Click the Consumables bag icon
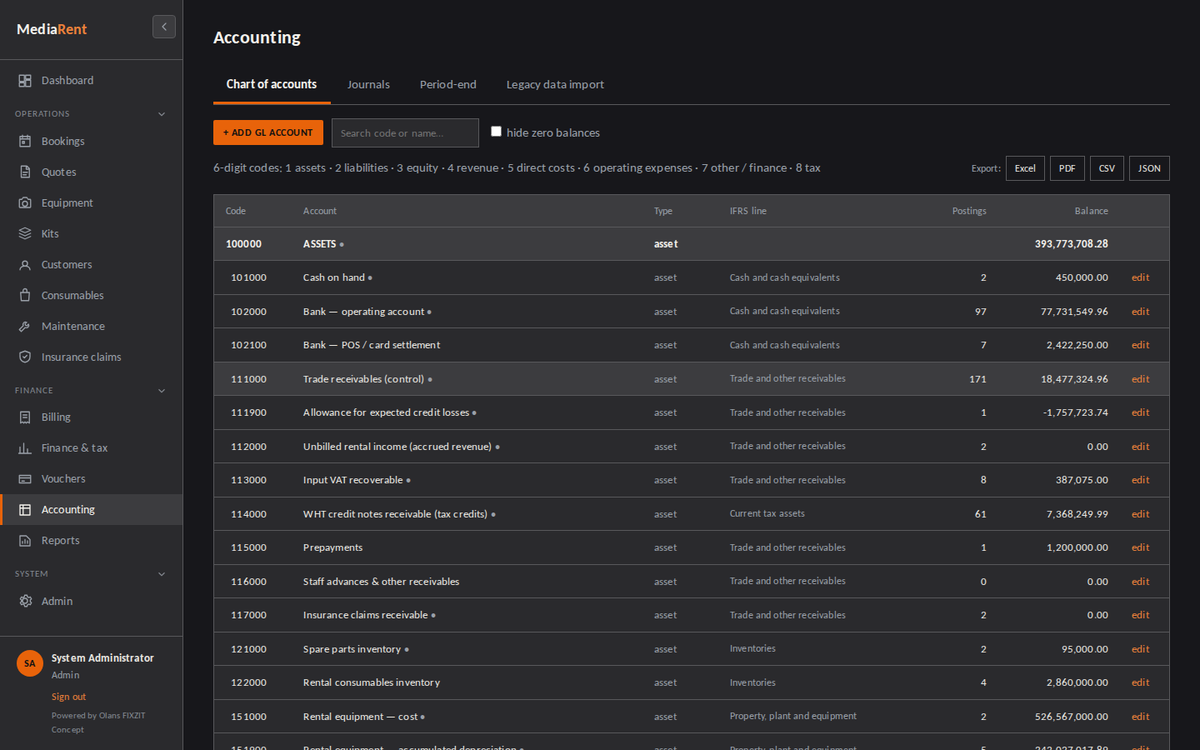Screen dimensions: 1200x750 [x=25, y=296]
